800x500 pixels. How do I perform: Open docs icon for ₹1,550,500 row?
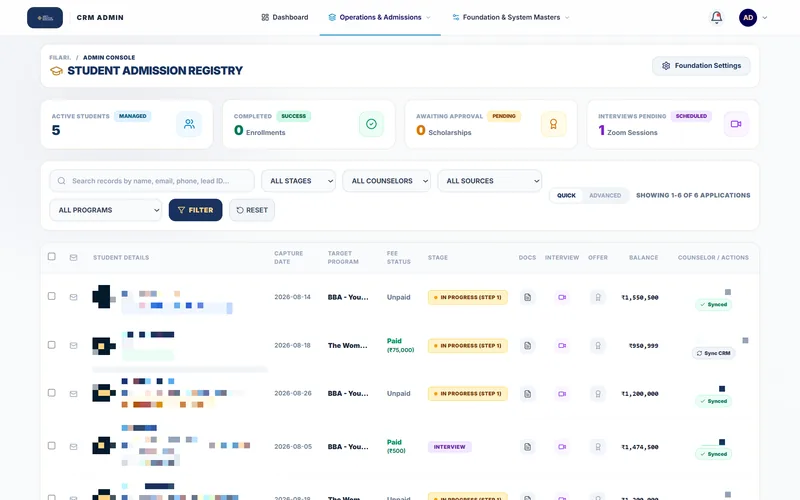coord(528,297)
